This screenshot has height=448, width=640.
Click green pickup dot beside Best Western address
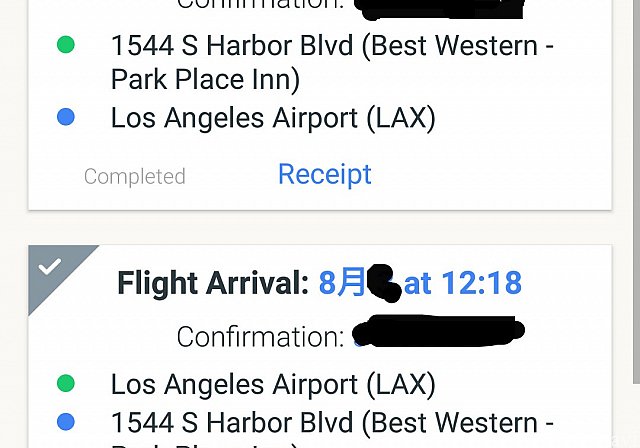(66, 45)
